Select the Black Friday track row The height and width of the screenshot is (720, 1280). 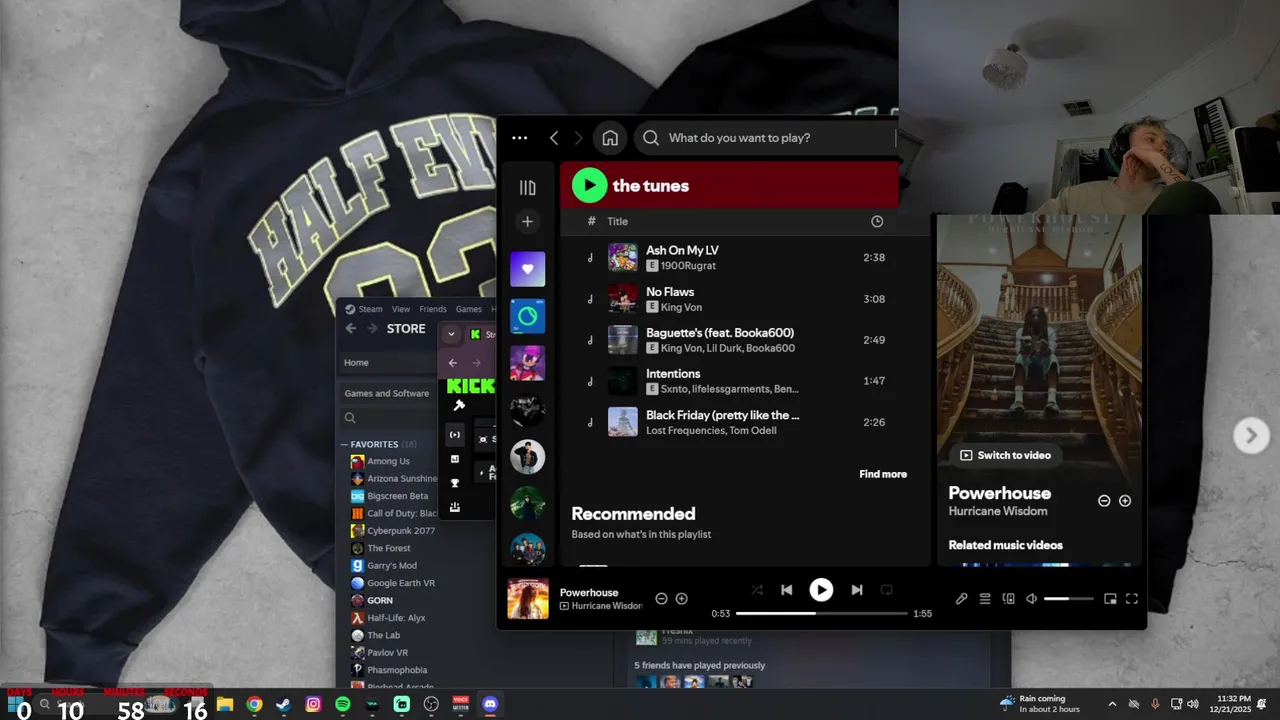745,422
